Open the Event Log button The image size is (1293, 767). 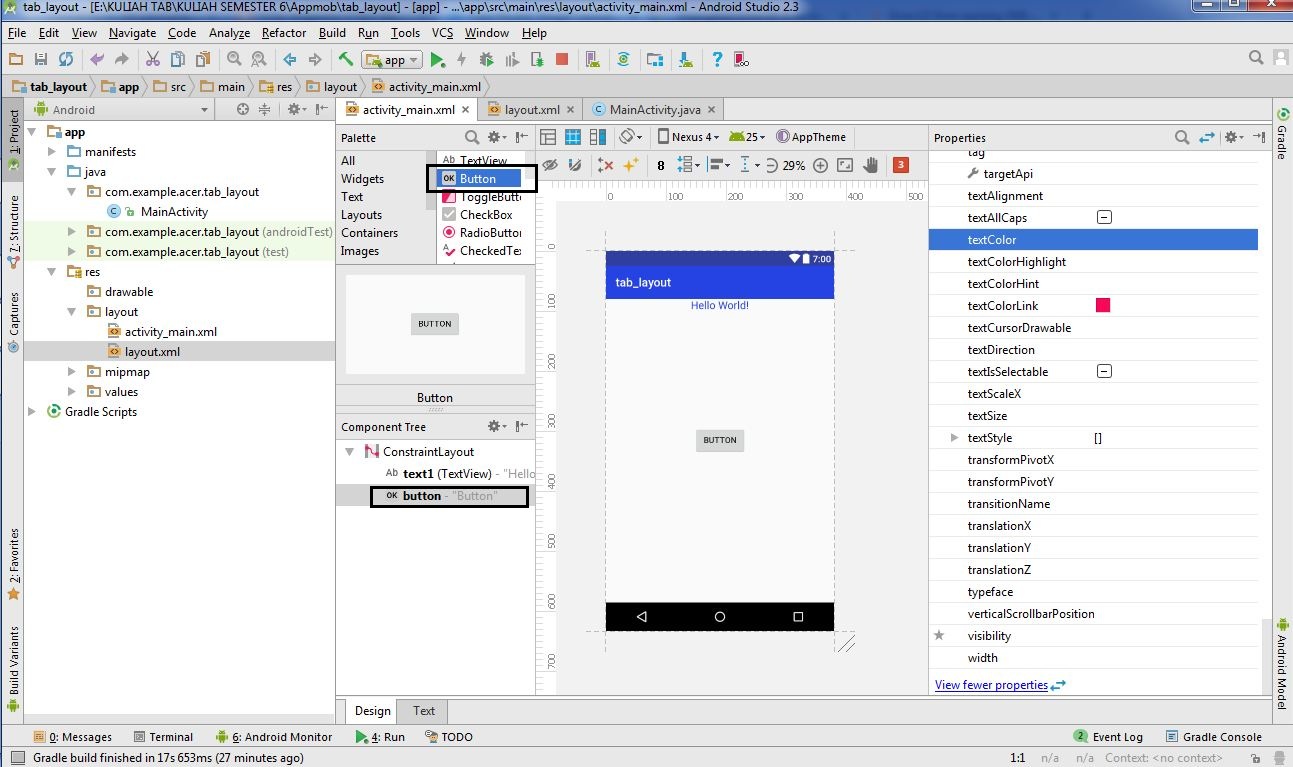click(1108, 737)
